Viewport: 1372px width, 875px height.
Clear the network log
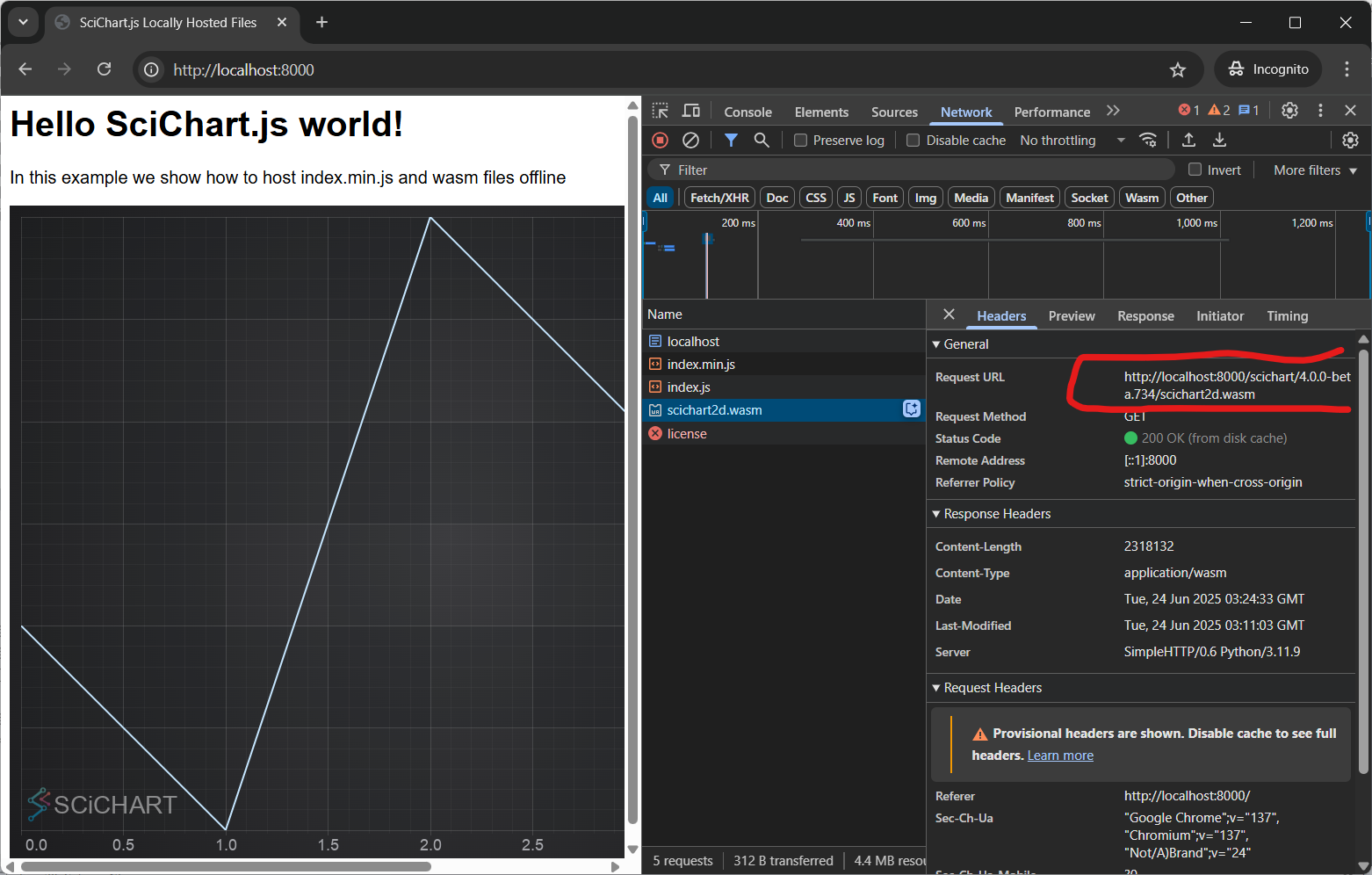(x=691, y=141)
